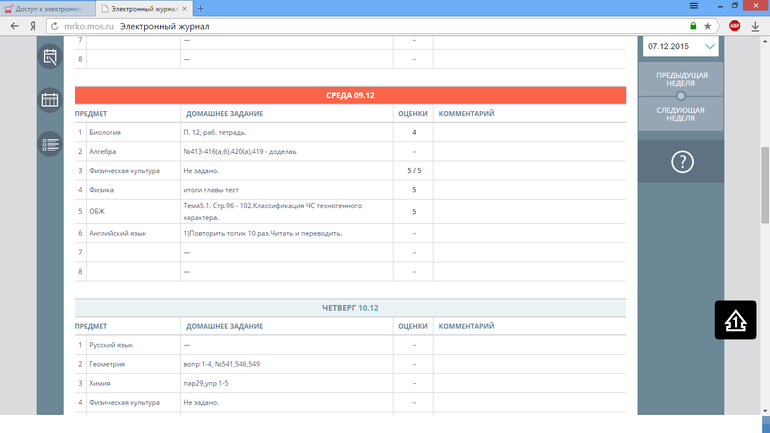This screenshot has height=433, width=770.
Task: Open the list view sidebar icon
Action: (50, 144)
